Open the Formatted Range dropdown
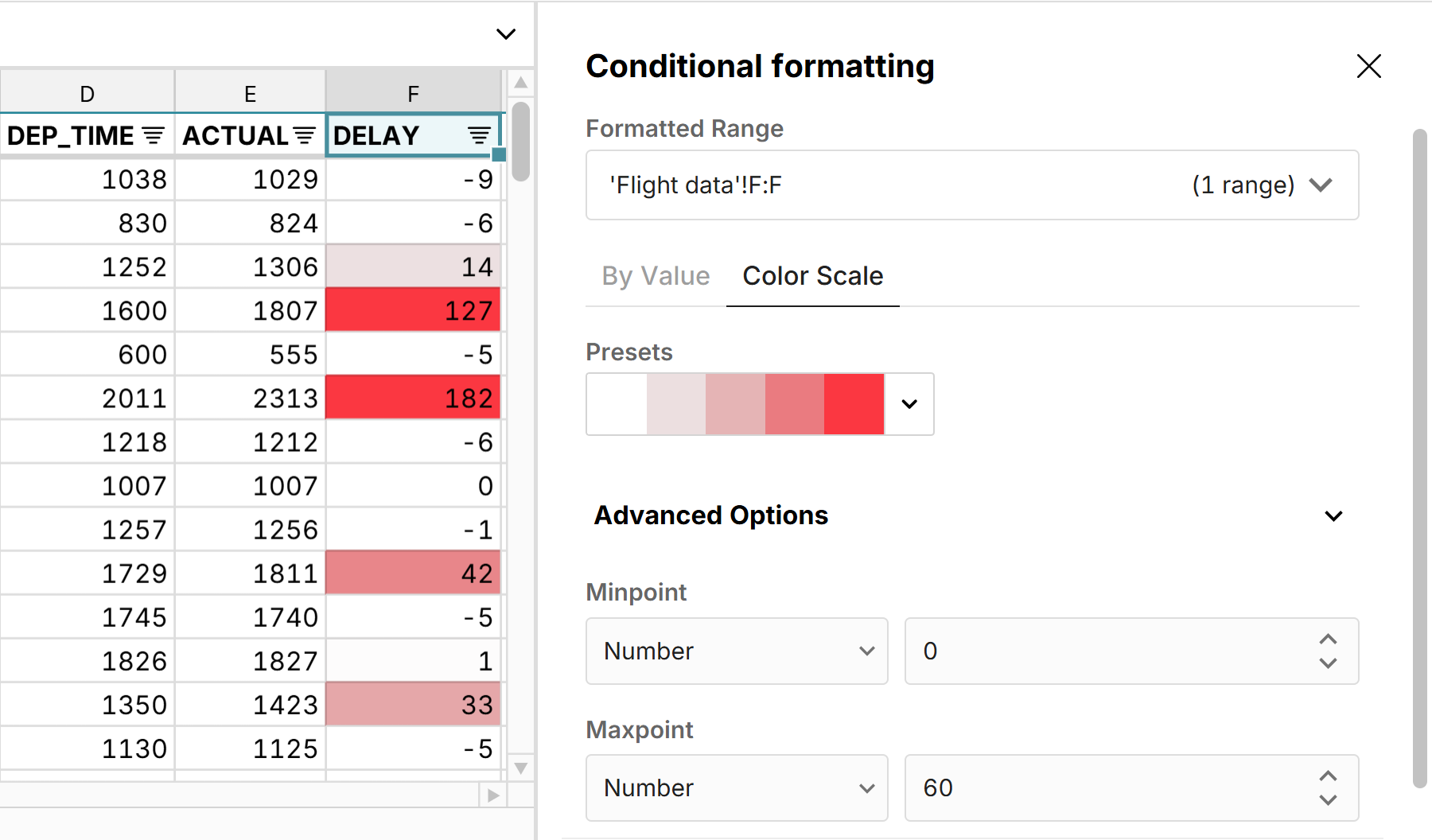1432x840 pixels. point(1321,185)
